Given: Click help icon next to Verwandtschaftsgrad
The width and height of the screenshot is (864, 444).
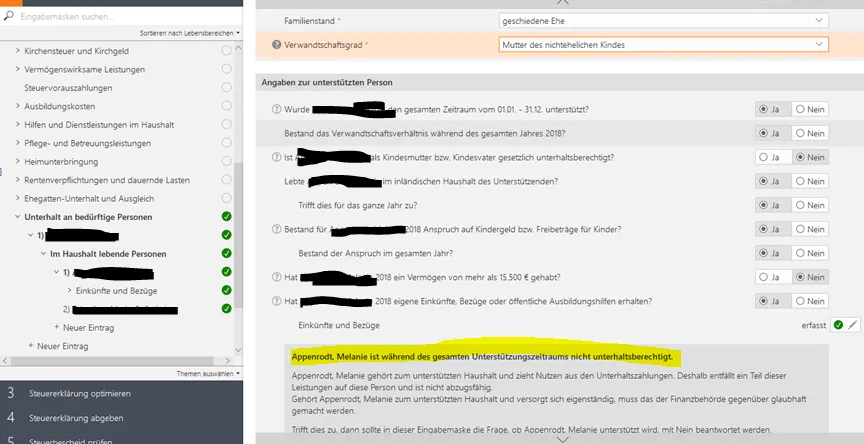Looking at the screenshot, I should [277, 45].
